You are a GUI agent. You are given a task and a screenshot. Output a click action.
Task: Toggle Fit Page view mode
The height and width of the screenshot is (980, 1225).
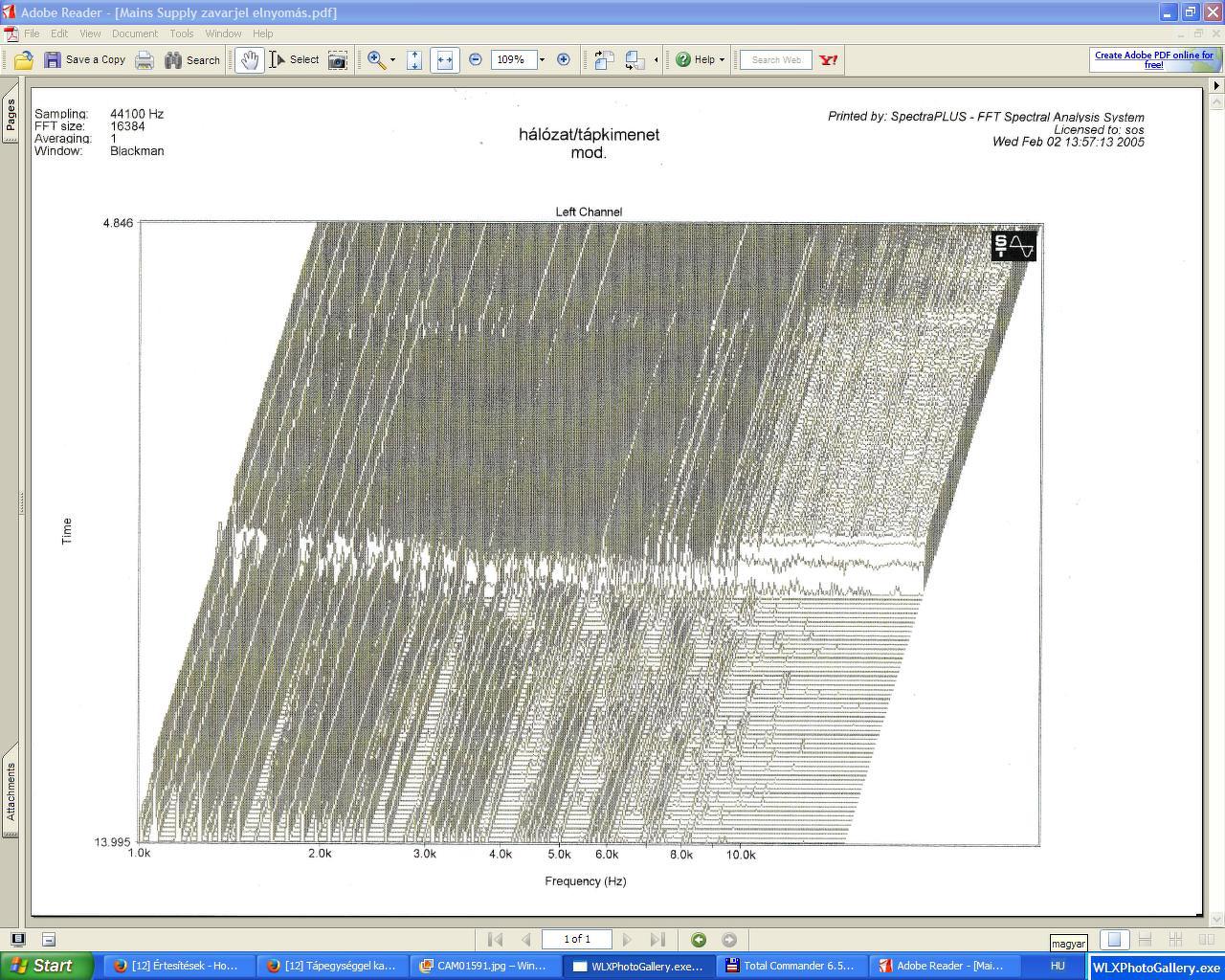coord(414,60)
